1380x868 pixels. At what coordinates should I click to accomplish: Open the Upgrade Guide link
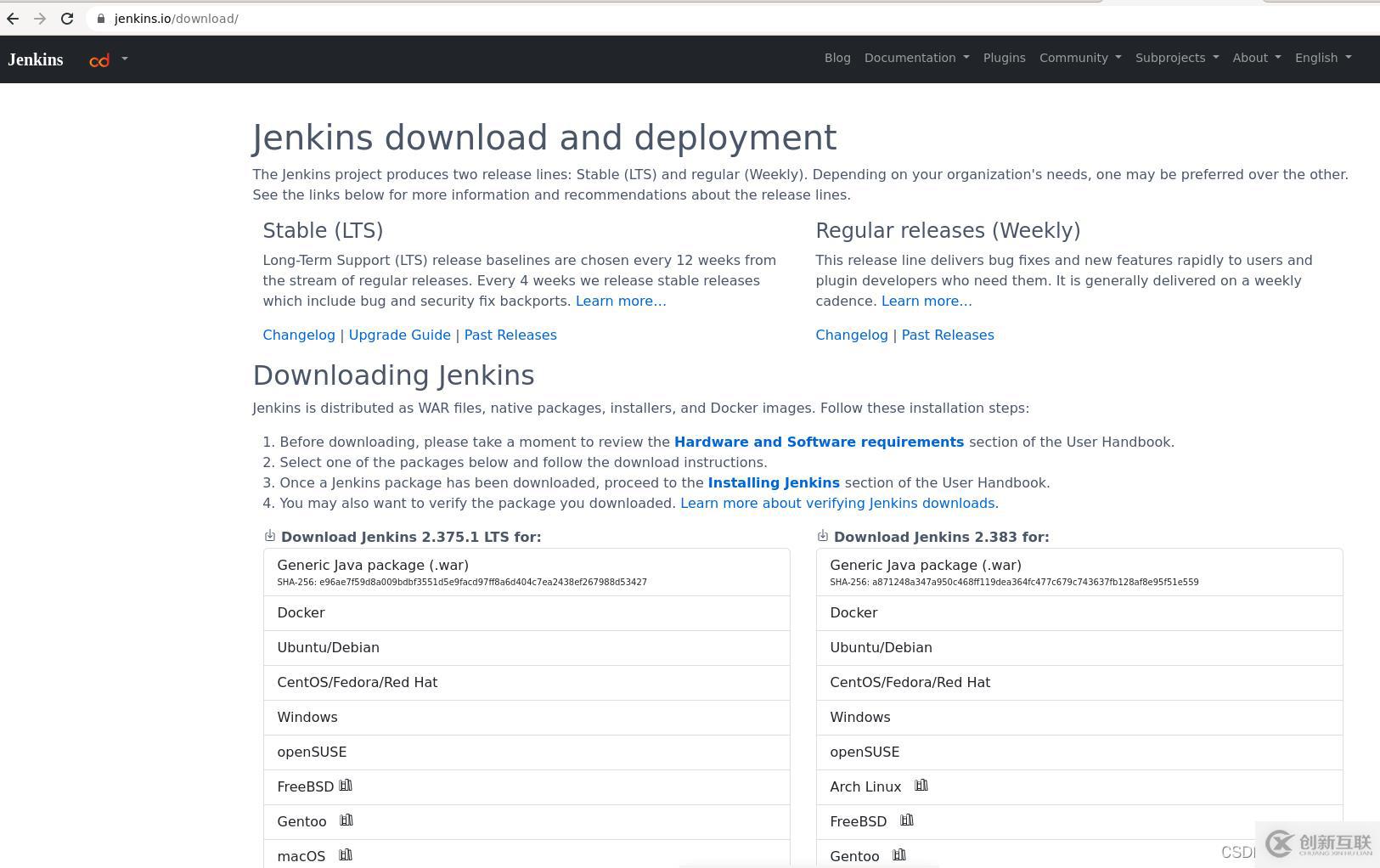click(x=399, y=335)
